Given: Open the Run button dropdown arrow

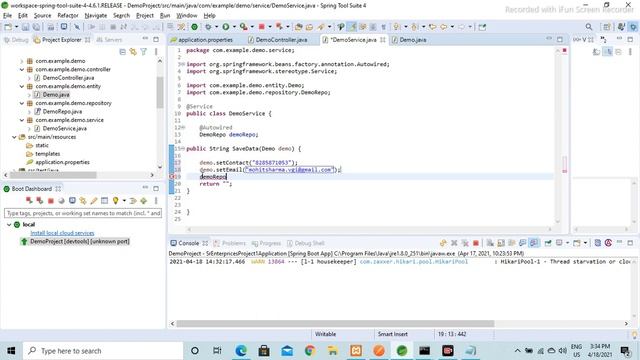Looking at the screenshot, I should pos(234,27).
